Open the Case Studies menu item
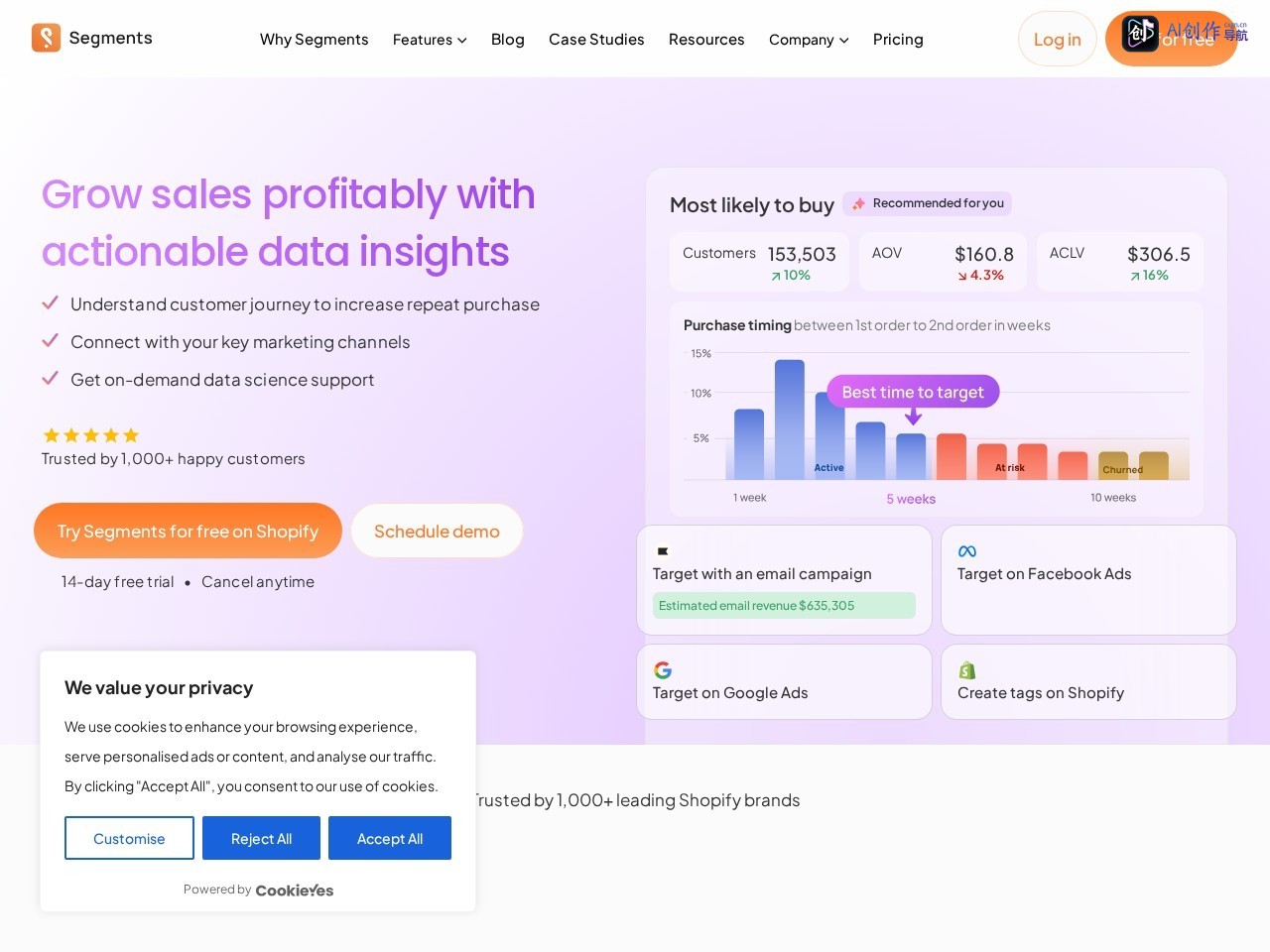This screenshot has height=952, width=1270. 596,40
